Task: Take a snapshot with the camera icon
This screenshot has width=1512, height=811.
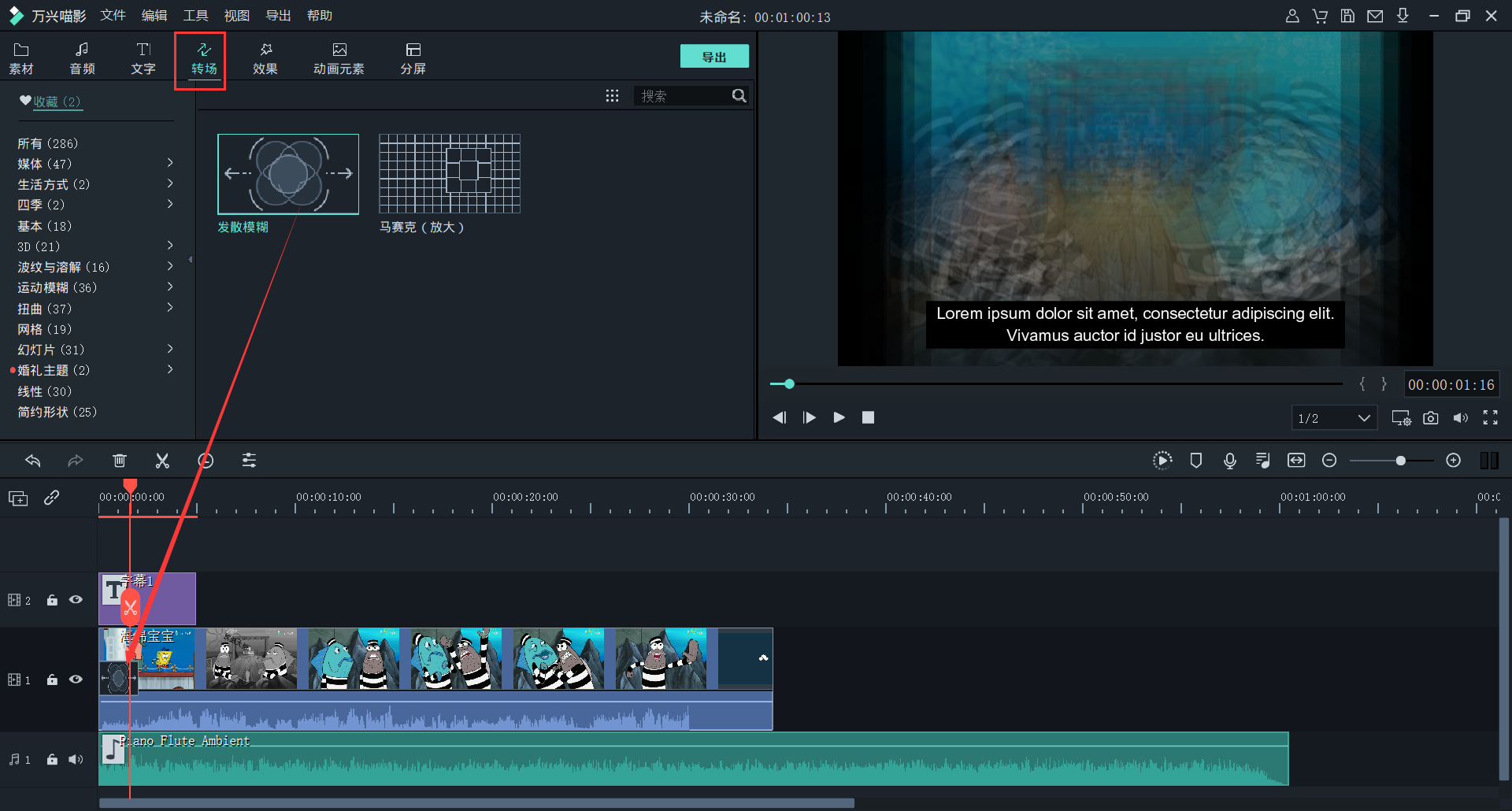Action: point(1430,418)
